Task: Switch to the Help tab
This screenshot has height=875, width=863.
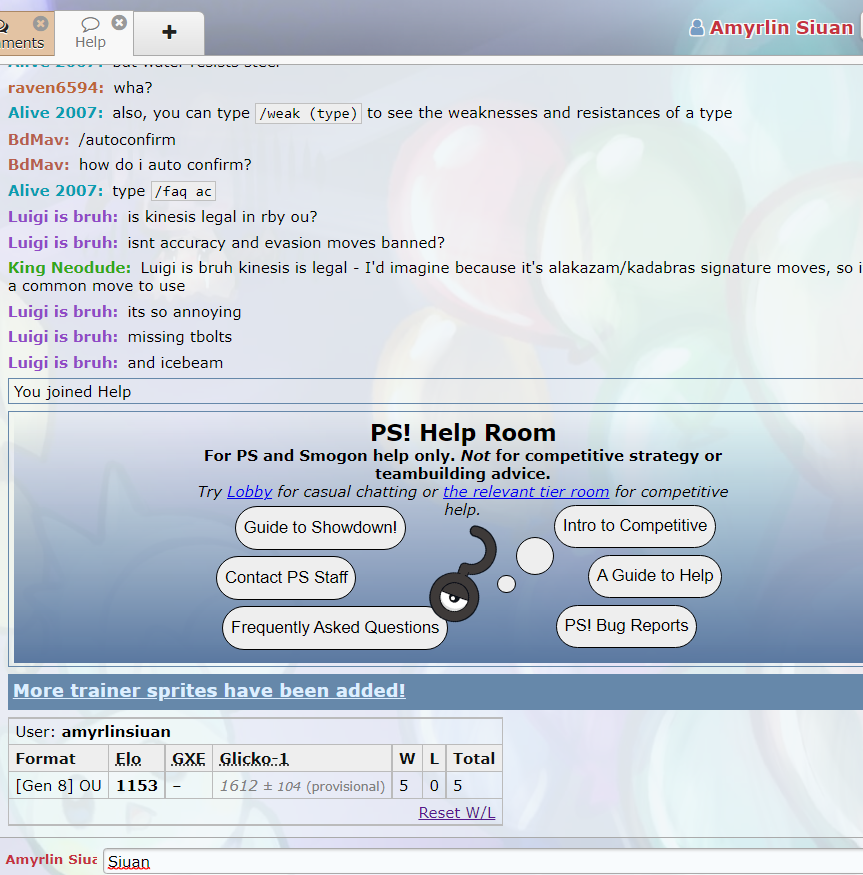Action: [90, 33]
